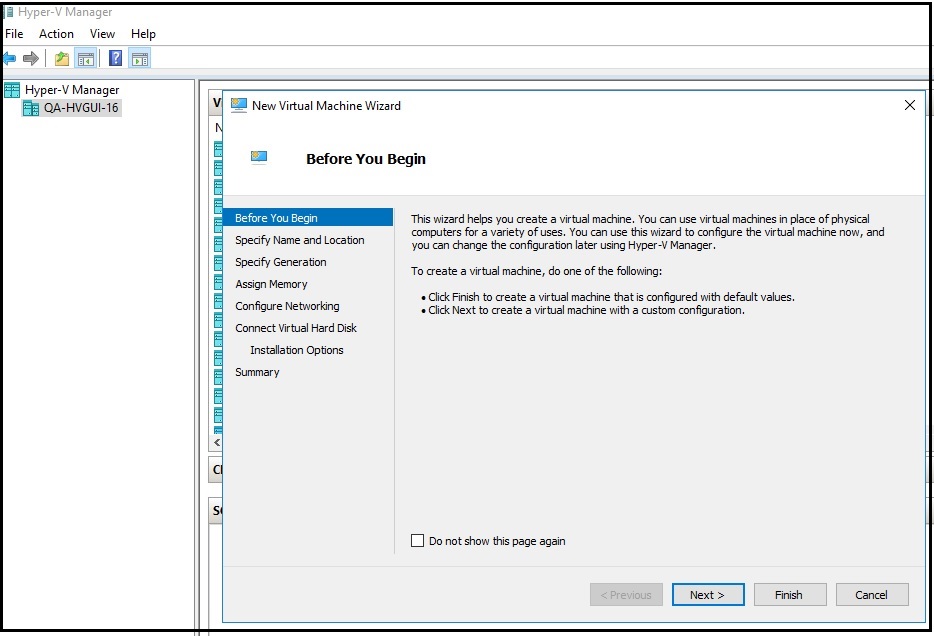Select the Hyper-V Manager root node
The height and width of the screenshot is (636, 934).
coord(71,90)
